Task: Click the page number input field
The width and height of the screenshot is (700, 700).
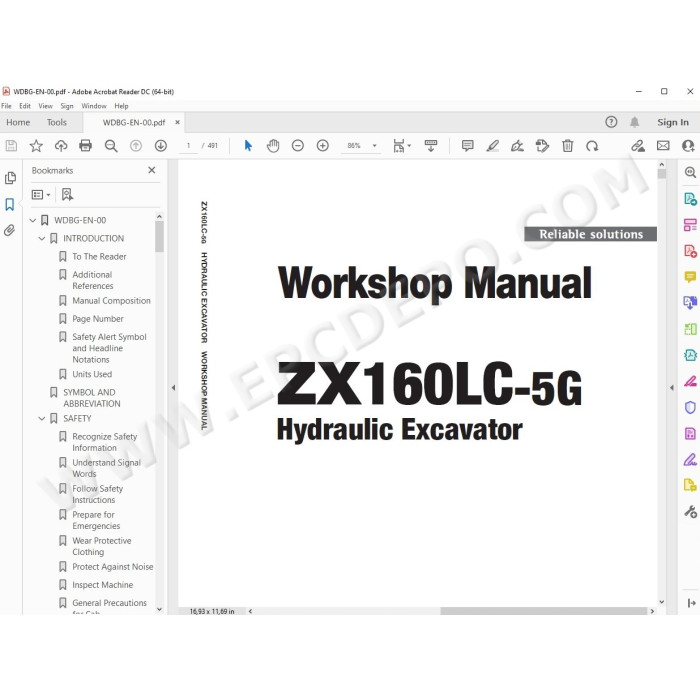Action: coord(188,146)
